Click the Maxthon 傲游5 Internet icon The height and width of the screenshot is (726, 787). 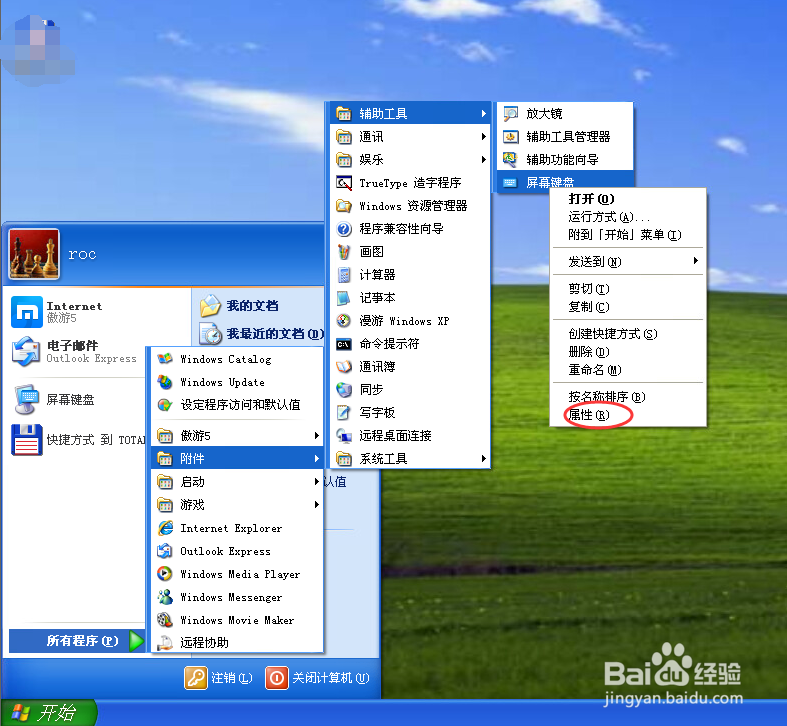[27, 312]
